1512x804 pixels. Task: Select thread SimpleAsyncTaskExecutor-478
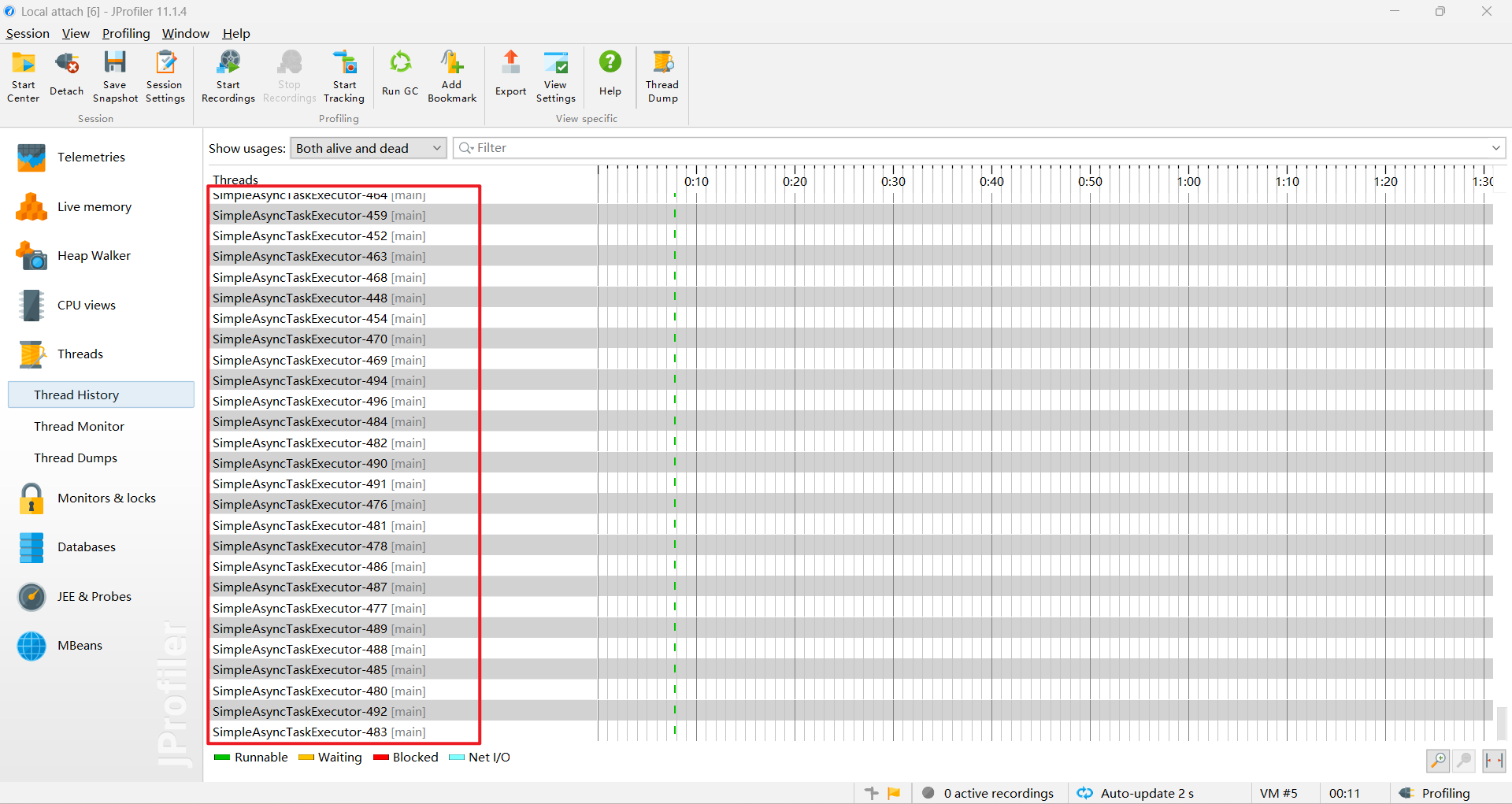[319, 546]
